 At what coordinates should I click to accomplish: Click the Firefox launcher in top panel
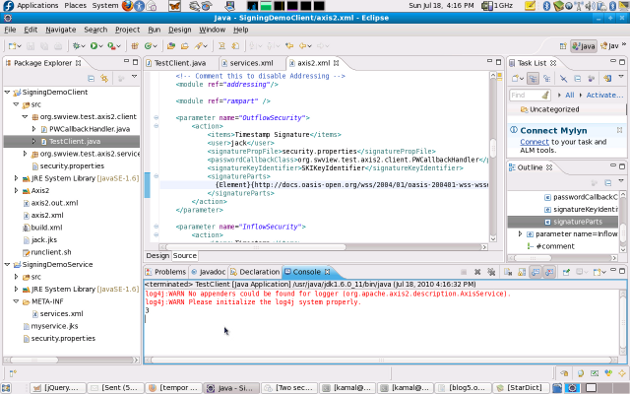coord(127,6)
